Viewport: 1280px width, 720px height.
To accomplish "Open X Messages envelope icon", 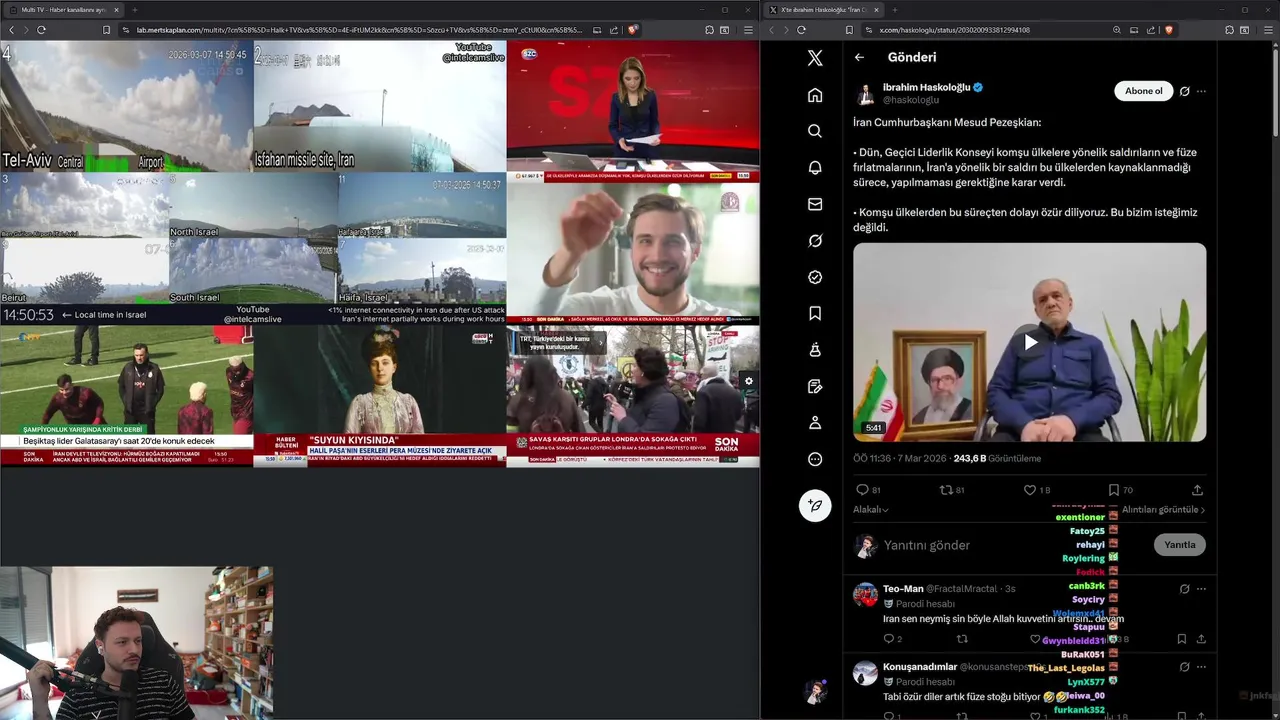I will (x=815, y=204).
